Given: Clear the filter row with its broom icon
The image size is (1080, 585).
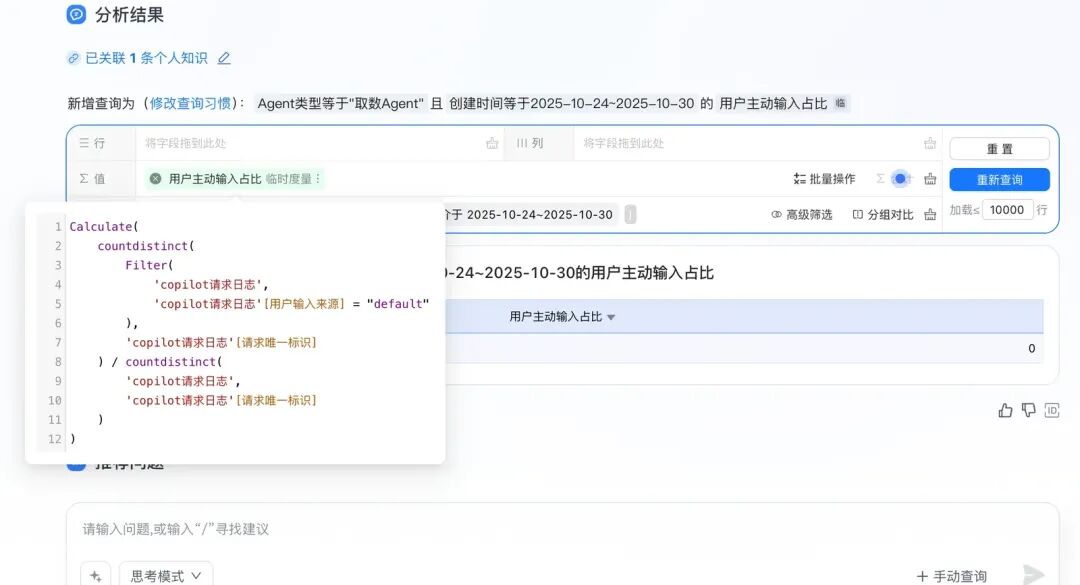Looking at the screenshot, I should coord(930,215).
